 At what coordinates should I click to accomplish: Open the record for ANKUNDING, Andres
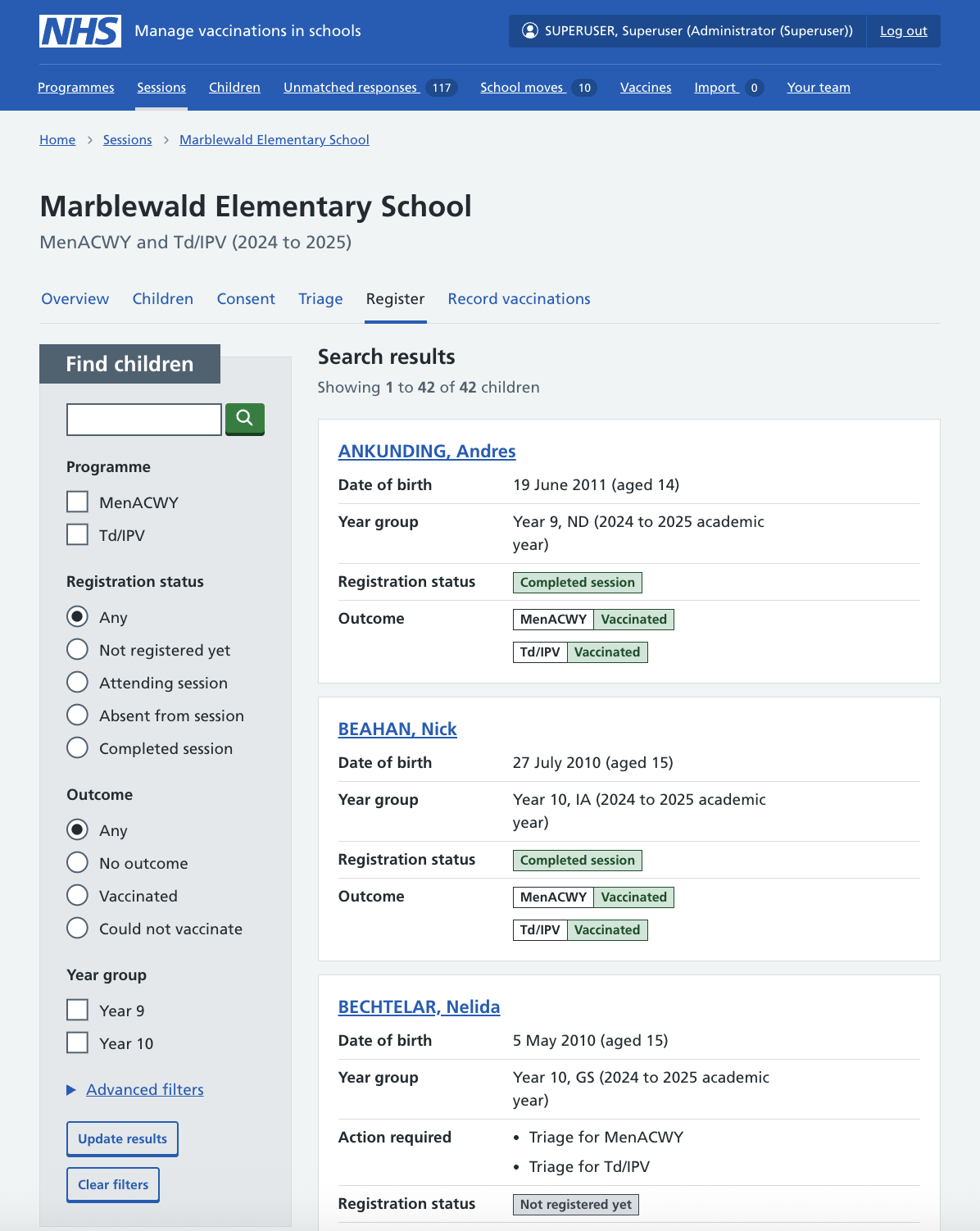tap(427, 452)
